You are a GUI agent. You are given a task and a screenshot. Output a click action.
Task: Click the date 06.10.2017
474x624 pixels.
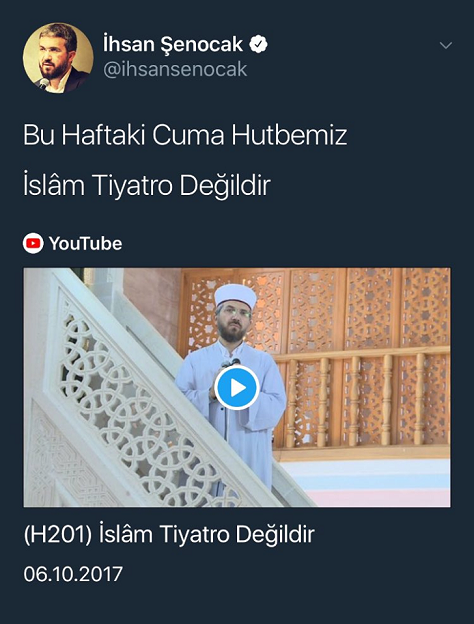click(x=73, y=574)
